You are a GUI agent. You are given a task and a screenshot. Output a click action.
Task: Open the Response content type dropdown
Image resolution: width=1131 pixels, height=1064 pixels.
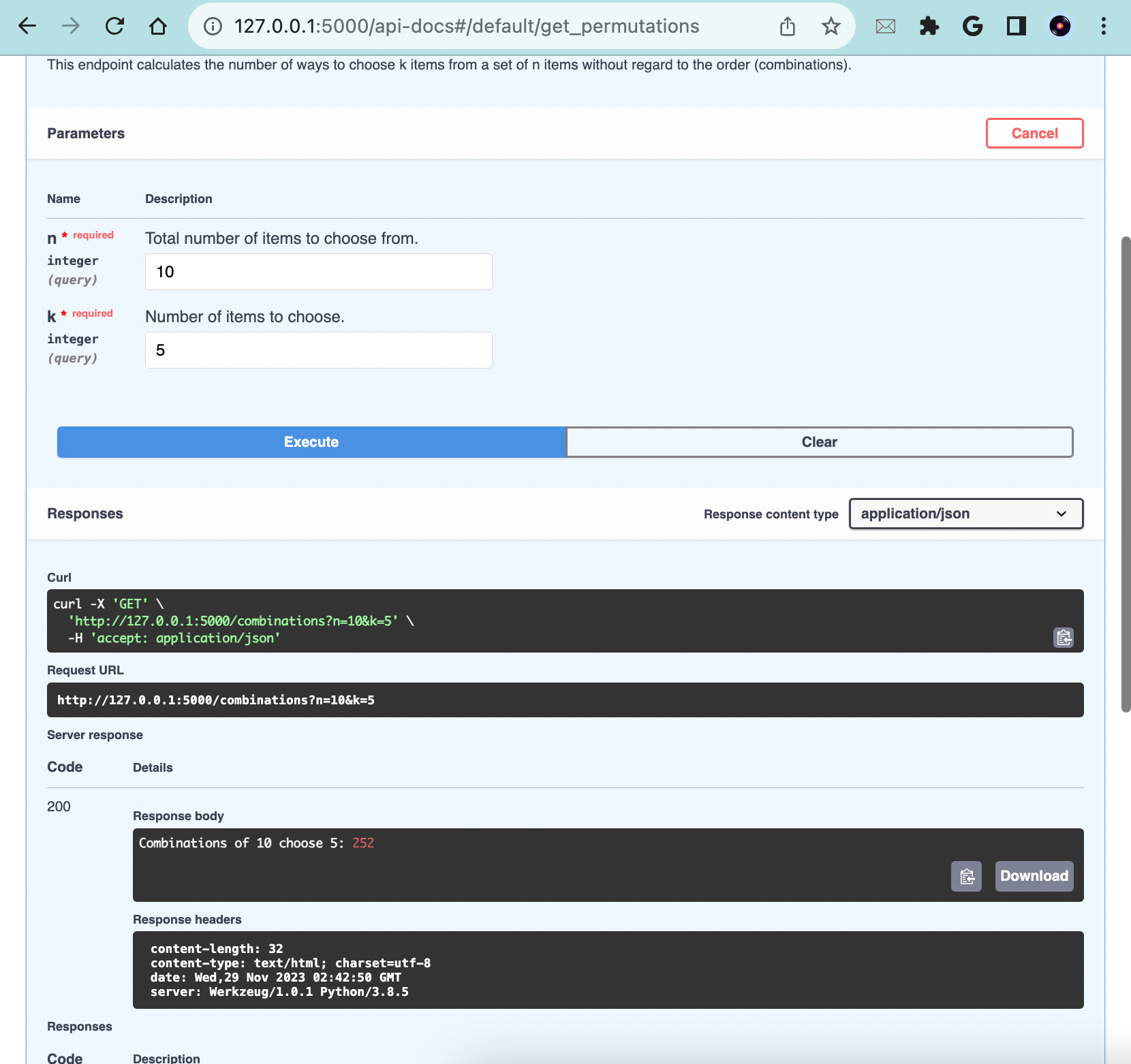[x=965, y=514]
